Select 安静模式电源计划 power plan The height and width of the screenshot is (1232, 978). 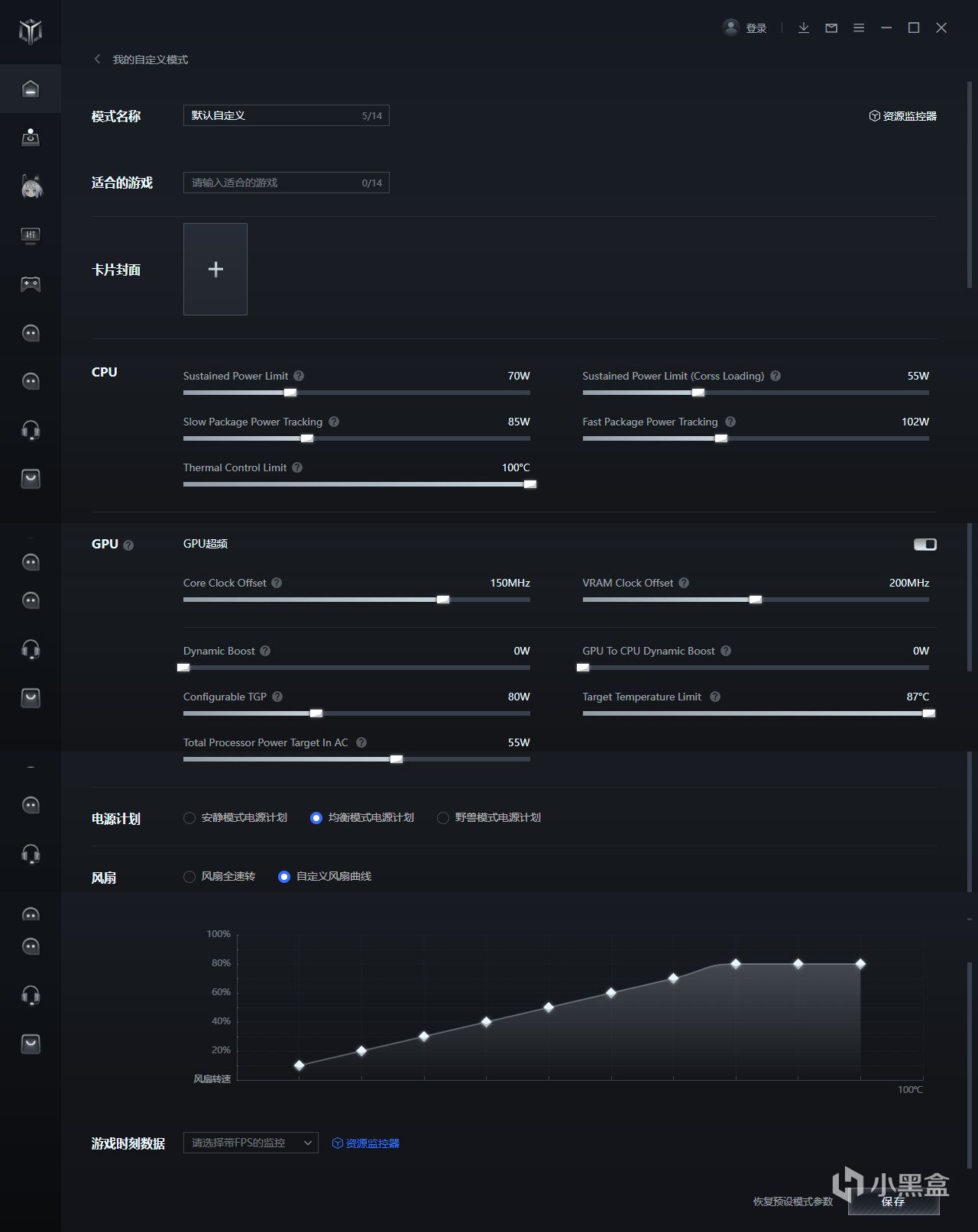coord(235,817)
